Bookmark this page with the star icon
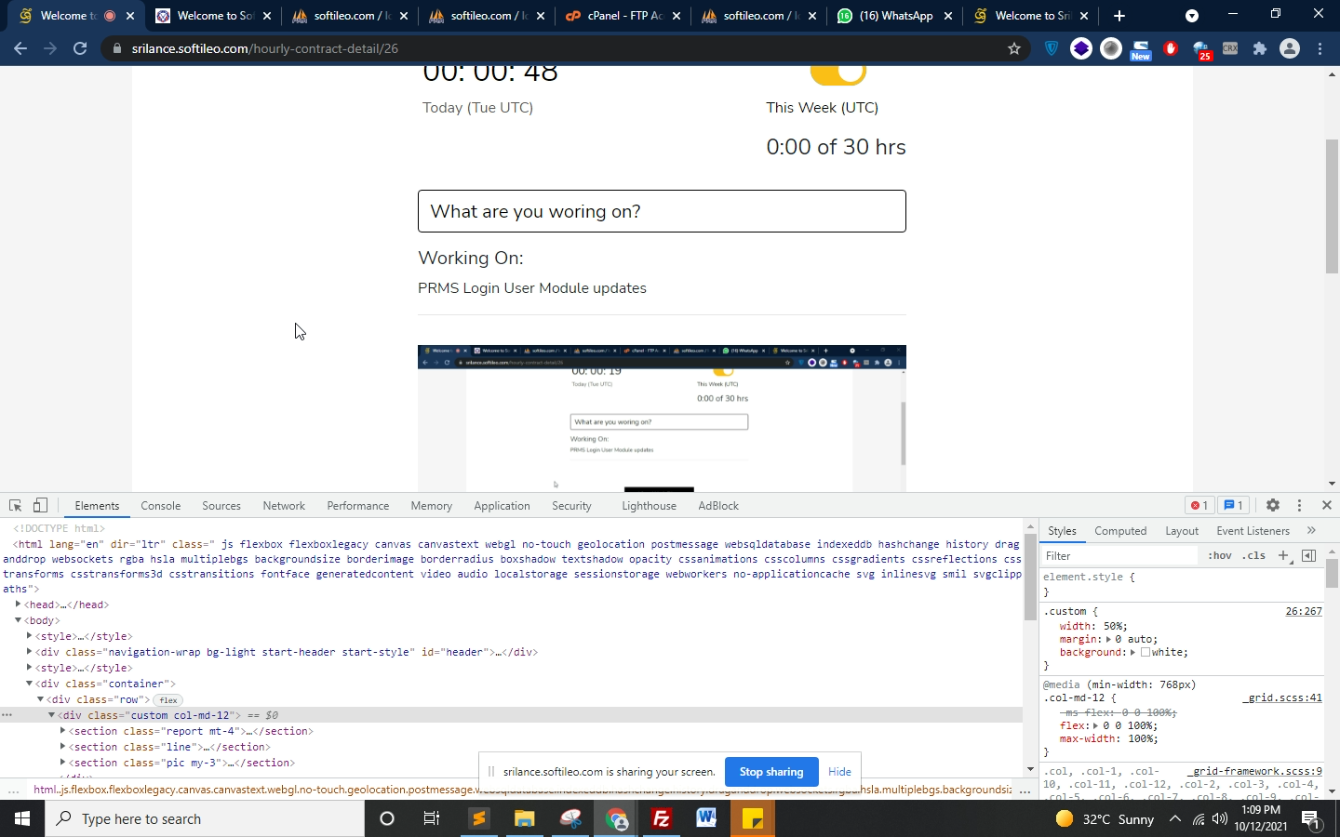 pyautogui.click(x=1014, y=48)
